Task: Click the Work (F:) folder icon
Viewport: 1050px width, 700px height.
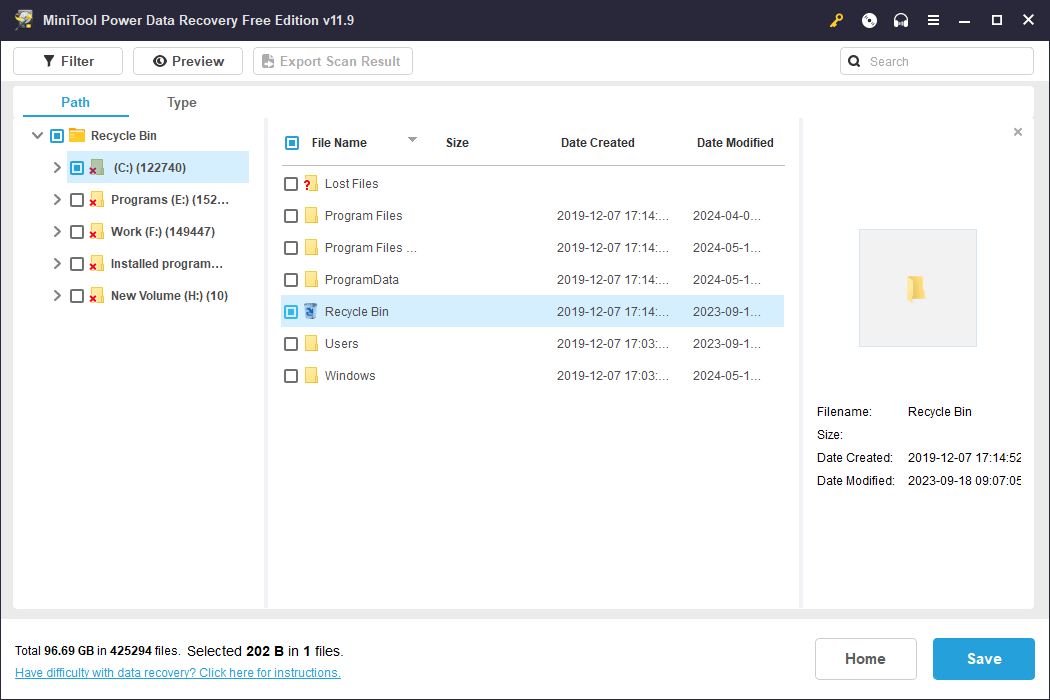Action: [96, 232]
